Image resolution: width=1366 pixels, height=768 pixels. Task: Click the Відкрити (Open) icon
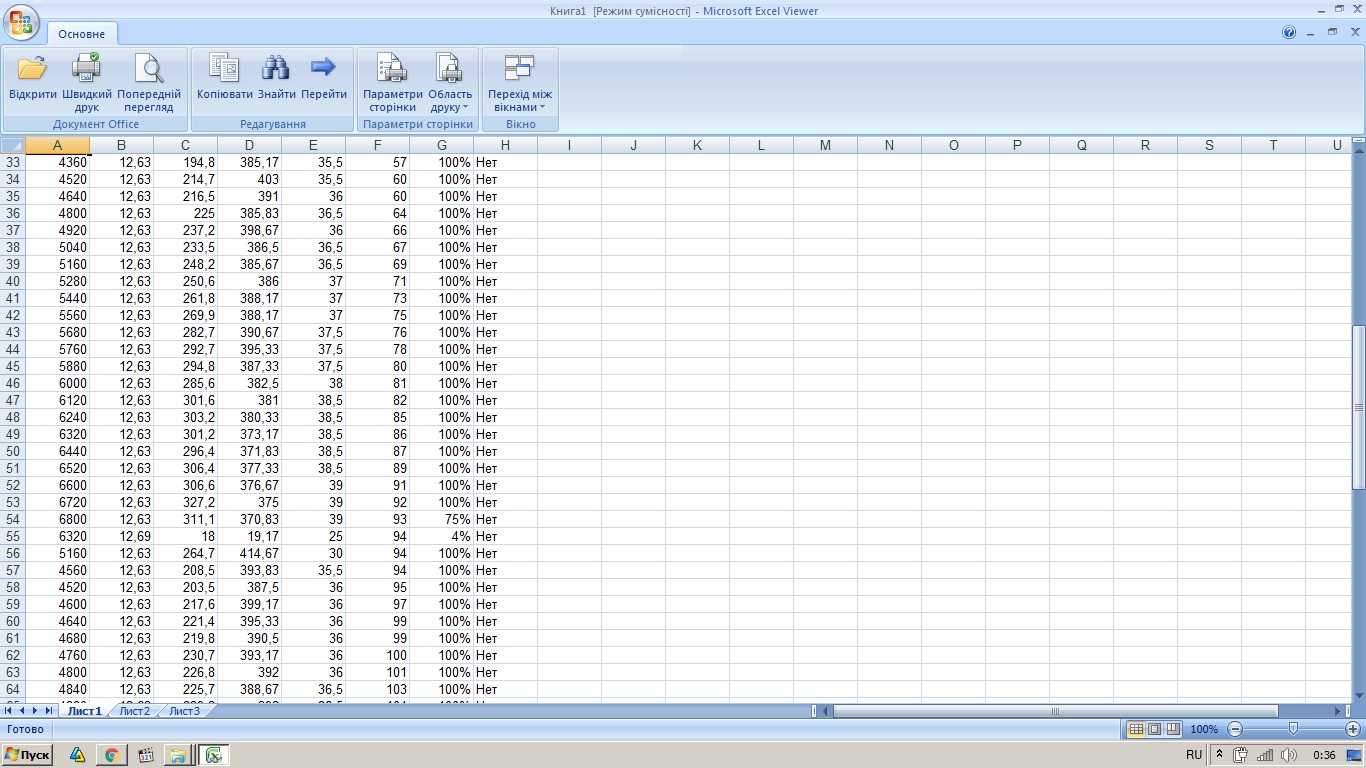pos(32,68)
